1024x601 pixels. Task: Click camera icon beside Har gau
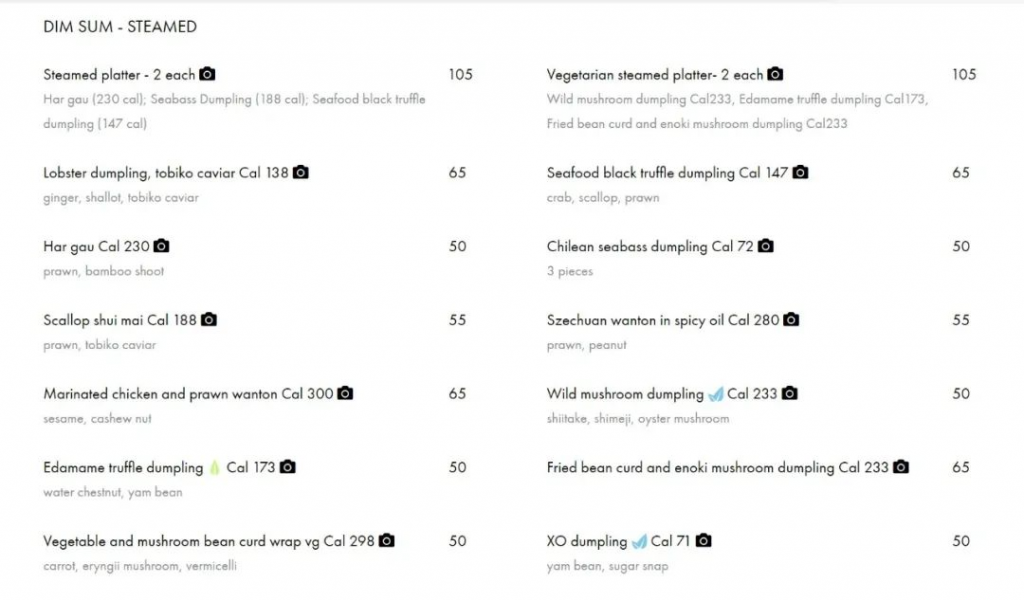161,246
